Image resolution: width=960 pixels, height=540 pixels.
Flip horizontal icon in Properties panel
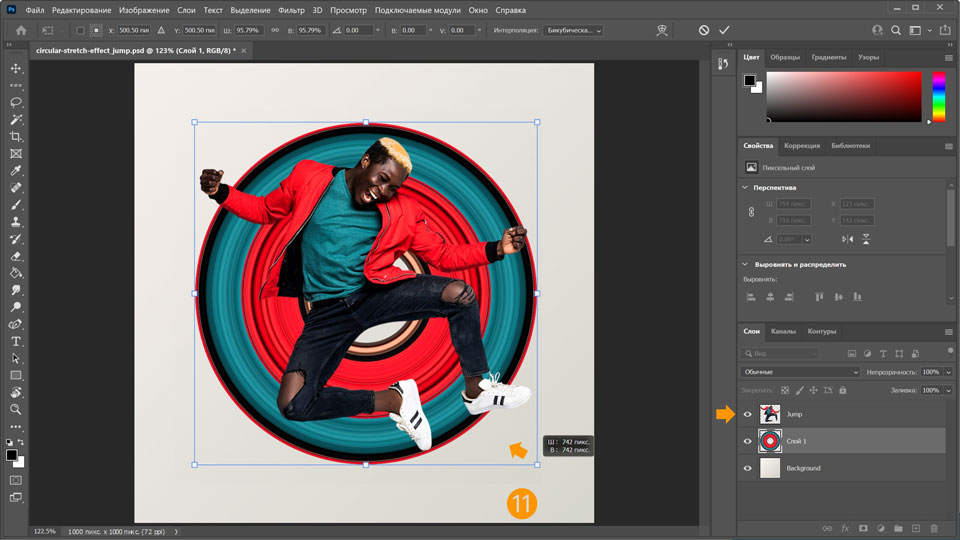(847, 239)
